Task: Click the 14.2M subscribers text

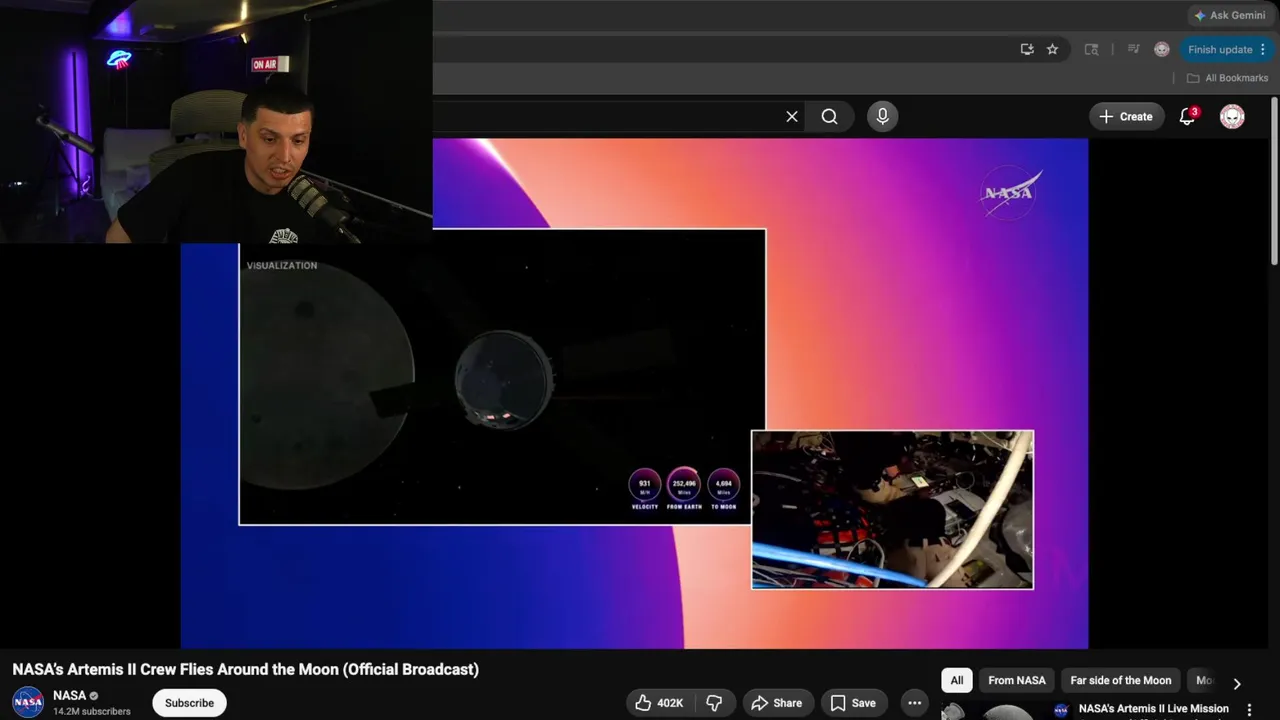Action: coord(92,712)
